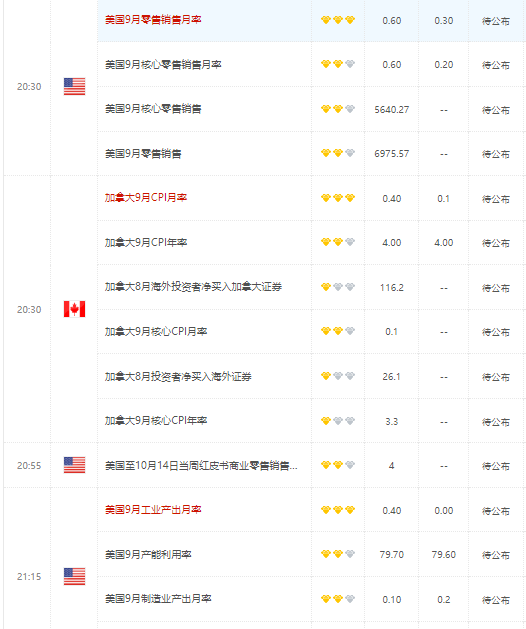This screenshot has height=629, width=526.
Task: Click importance stars for 加拿大9月核心CPI年率
Action: coord(338,421)
